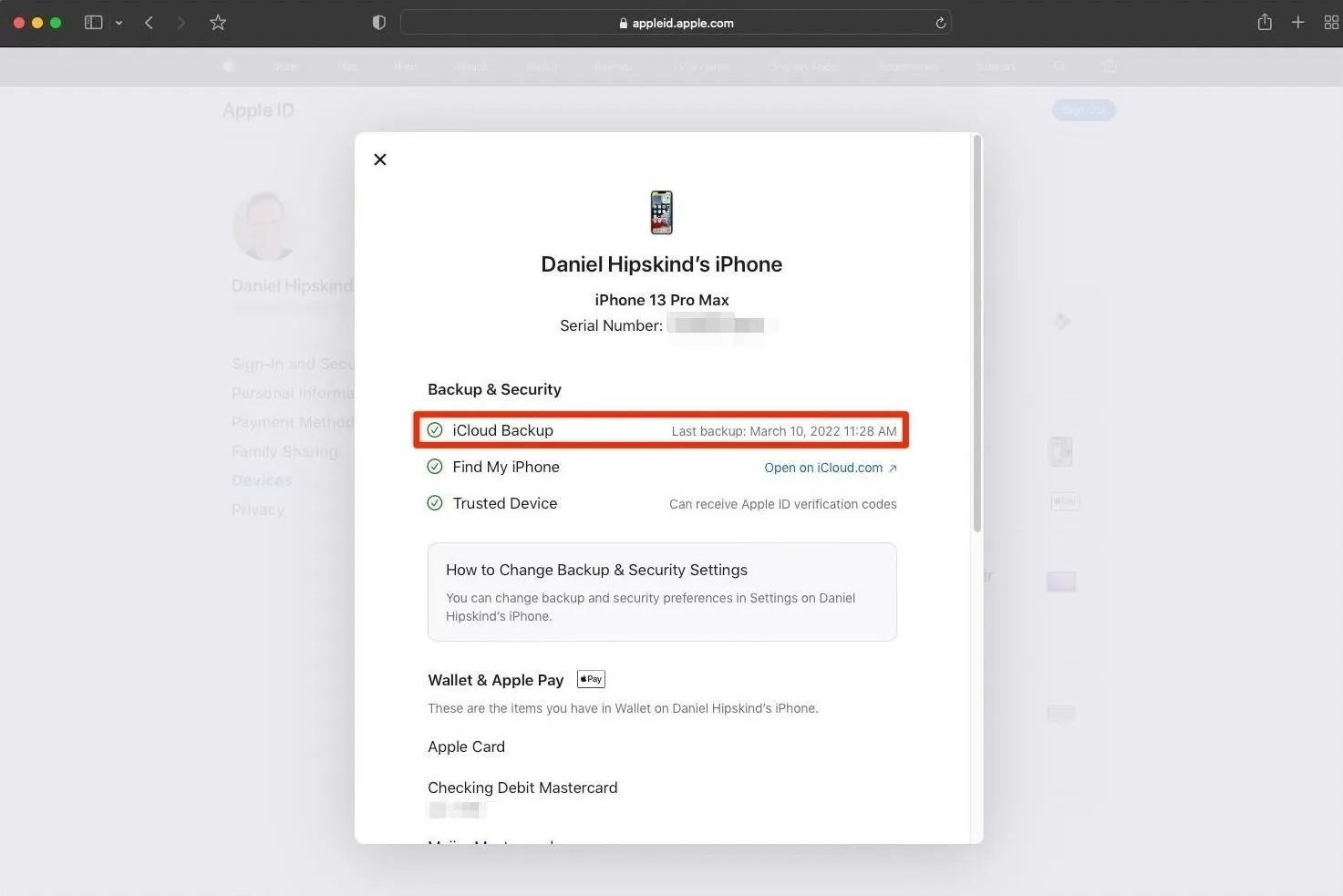Click the 'Serial Number:' label

pyautogui.click(x=611, y=325)
